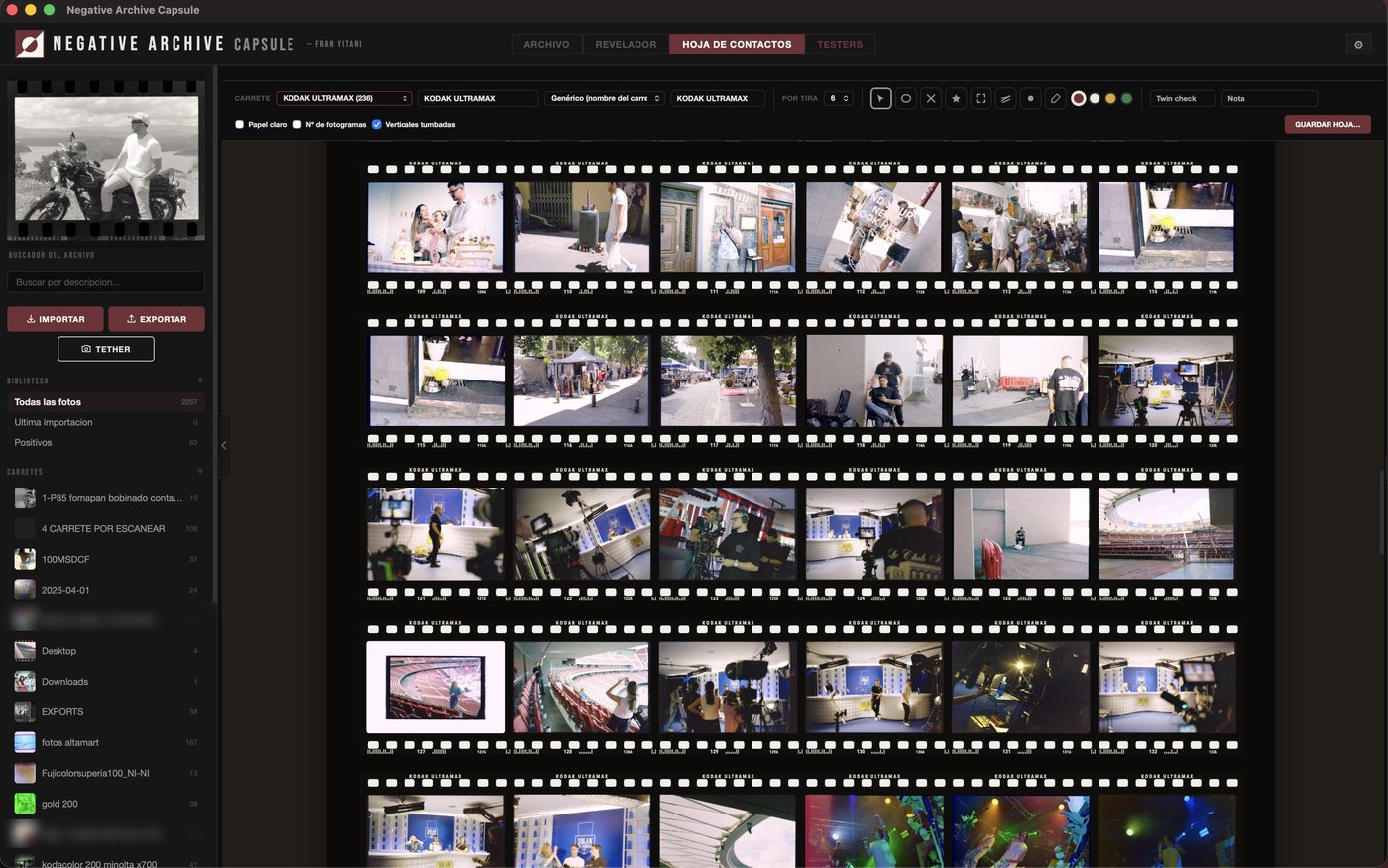Focus the Buscar por descripcion search field
The height and width of the screenshot is (868, 1388).
[x=106, y=282]
